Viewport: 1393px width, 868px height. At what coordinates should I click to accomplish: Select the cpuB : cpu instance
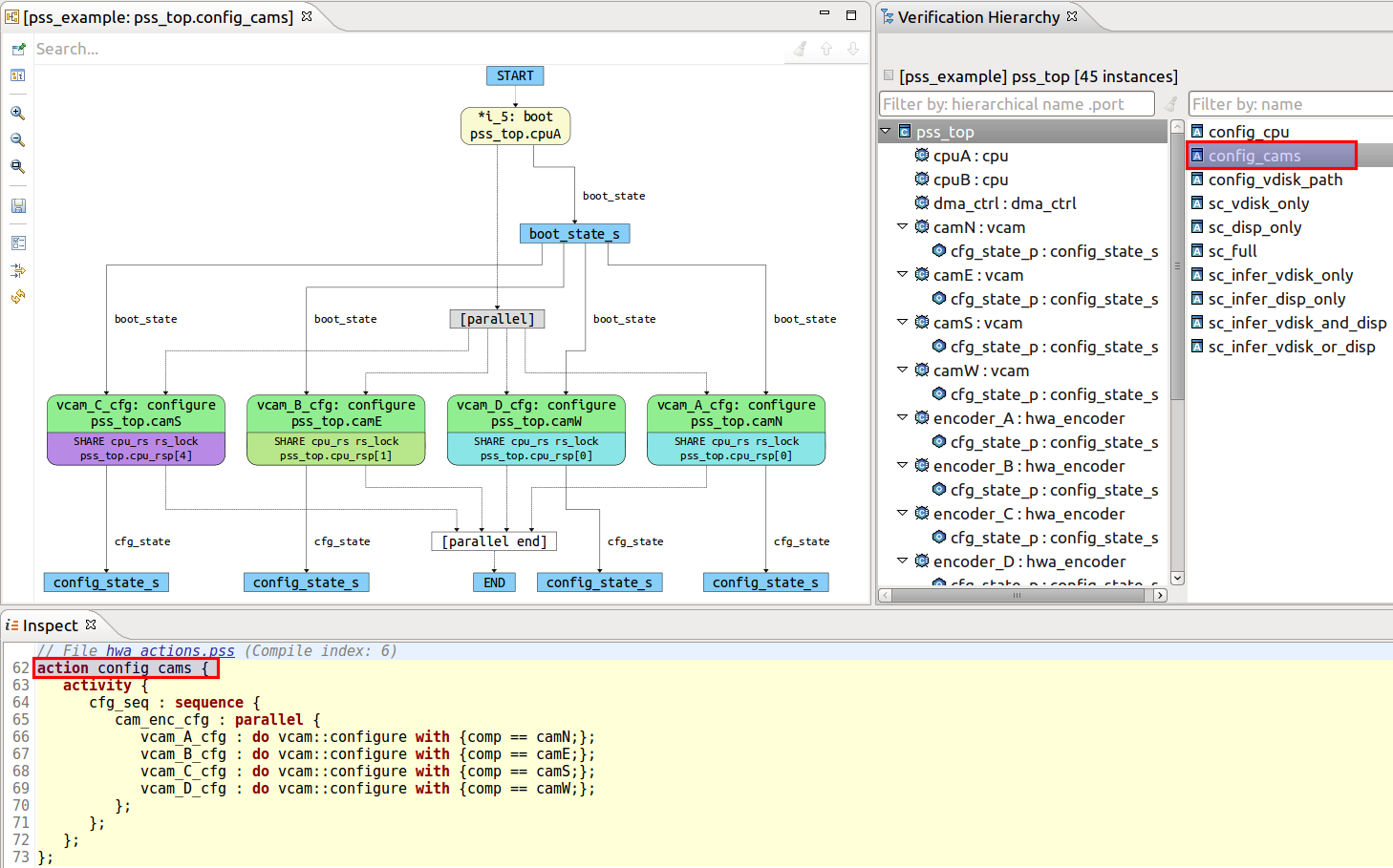pyautogui.click(x=971, y=180)
